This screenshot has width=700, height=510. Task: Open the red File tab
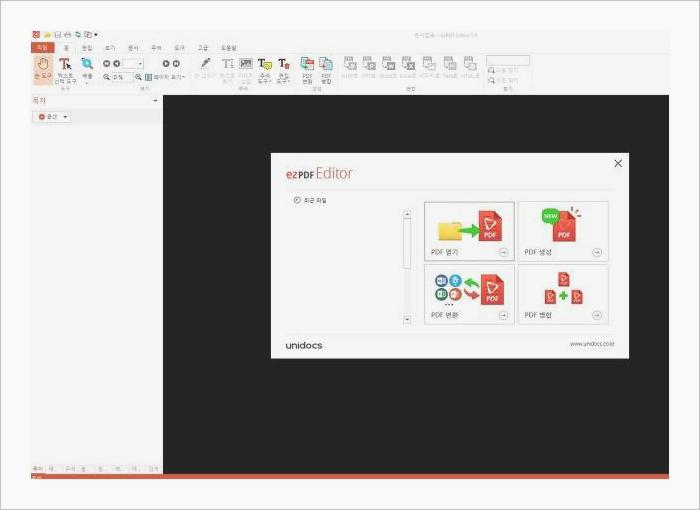42,47
